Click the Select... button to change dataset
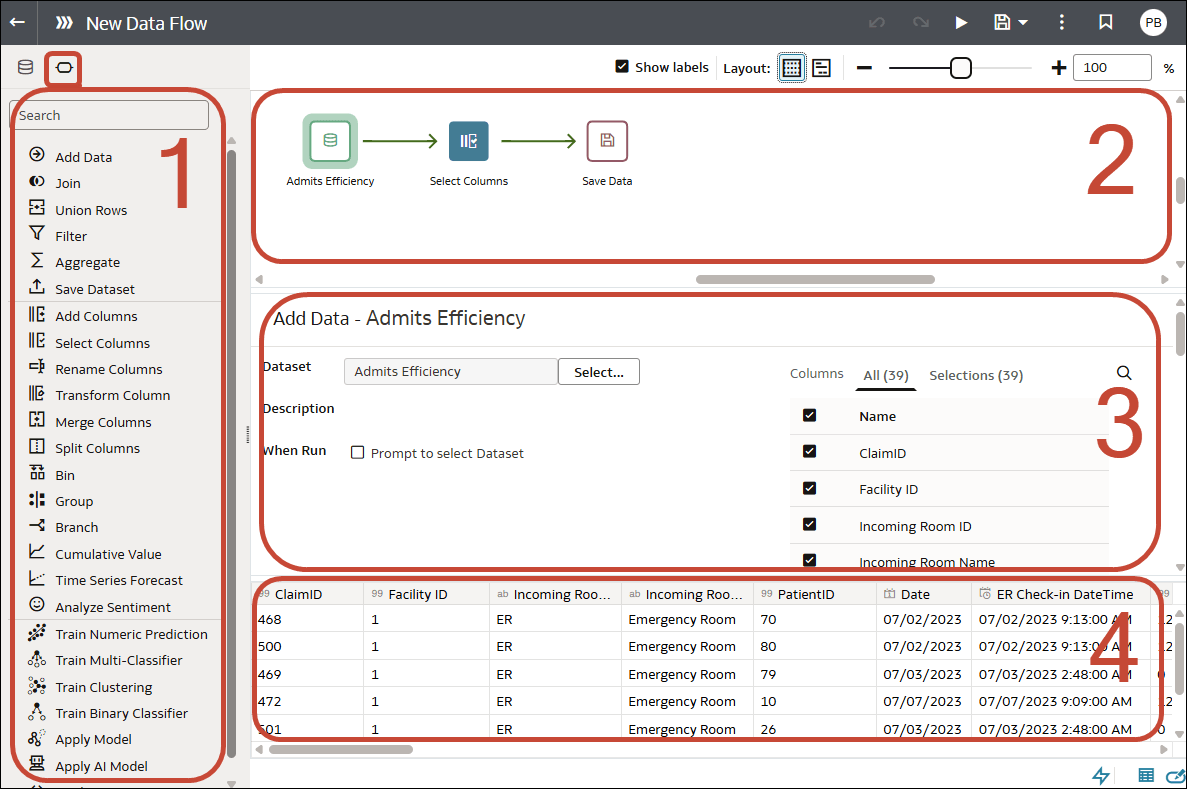1187x789 pixels. tap(598, 371)
